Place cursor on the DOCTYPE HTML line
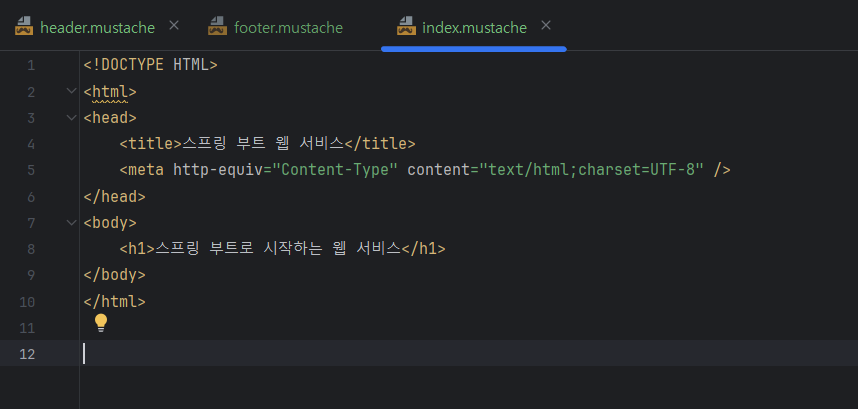 tap(150, 65)
